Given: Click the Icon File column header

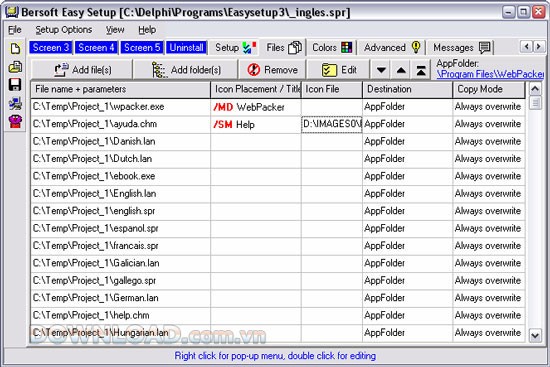Looking at the screenshot, I should (332, 89).
